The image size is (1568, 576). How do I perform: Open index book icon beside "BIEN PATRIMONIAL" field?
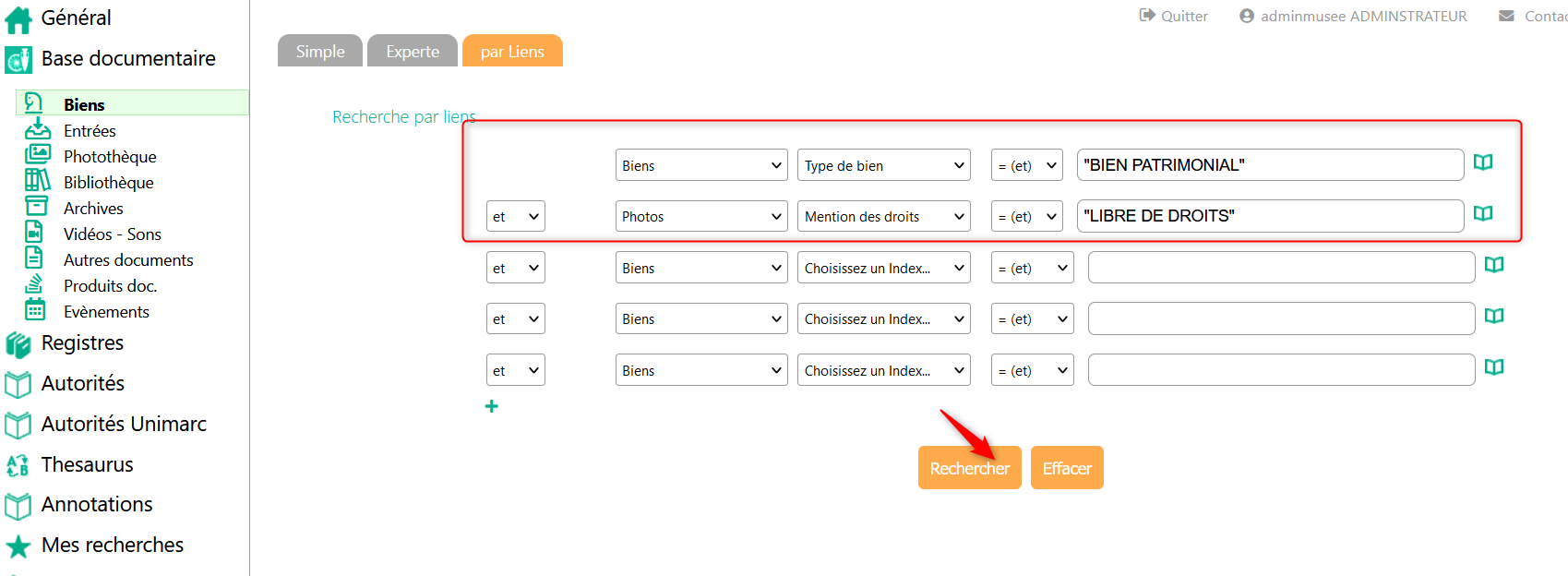pyautogui.click(x=1483, y=162)
